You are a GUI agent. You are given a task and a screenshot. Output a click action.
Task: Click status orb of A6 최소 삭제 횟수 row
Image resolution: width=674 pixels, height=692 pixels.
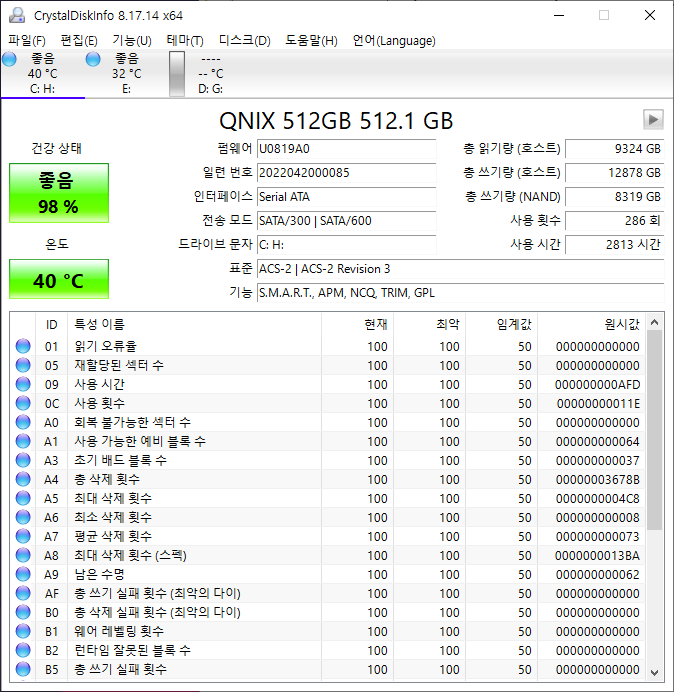[23, 517]
